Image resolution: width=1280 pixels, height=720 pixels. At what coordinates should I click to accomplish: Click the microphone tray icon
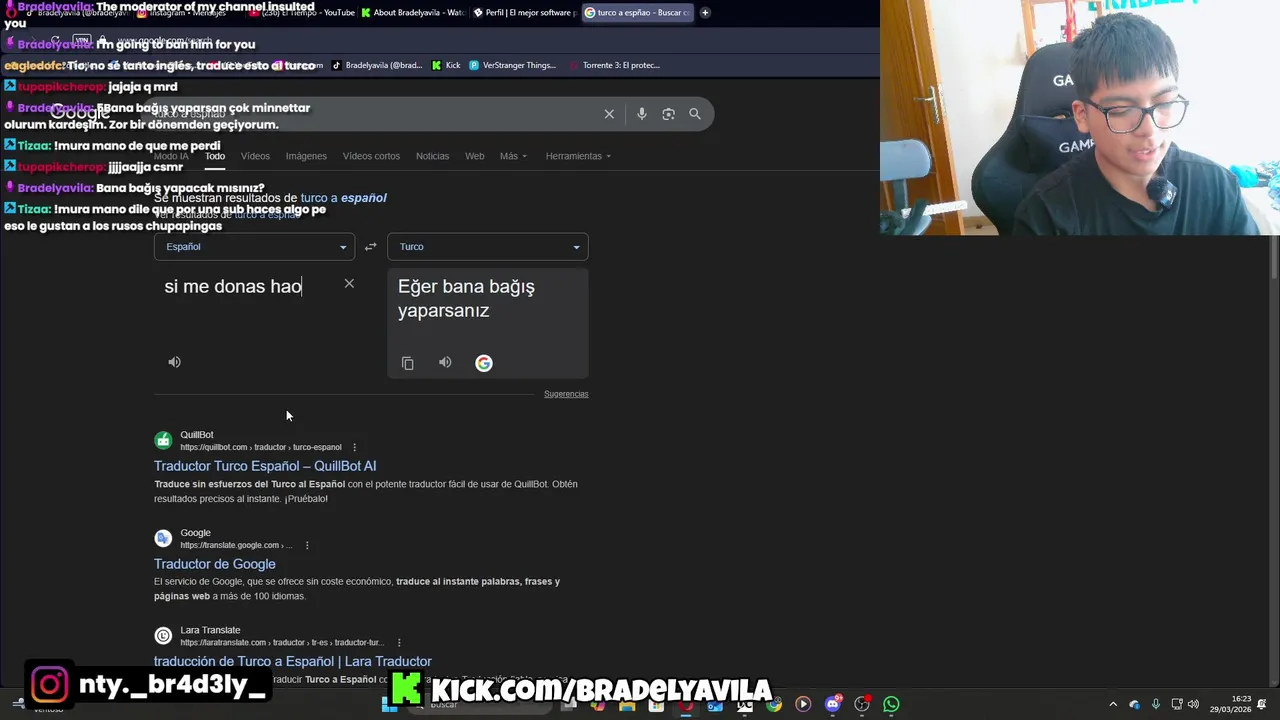1156,705
